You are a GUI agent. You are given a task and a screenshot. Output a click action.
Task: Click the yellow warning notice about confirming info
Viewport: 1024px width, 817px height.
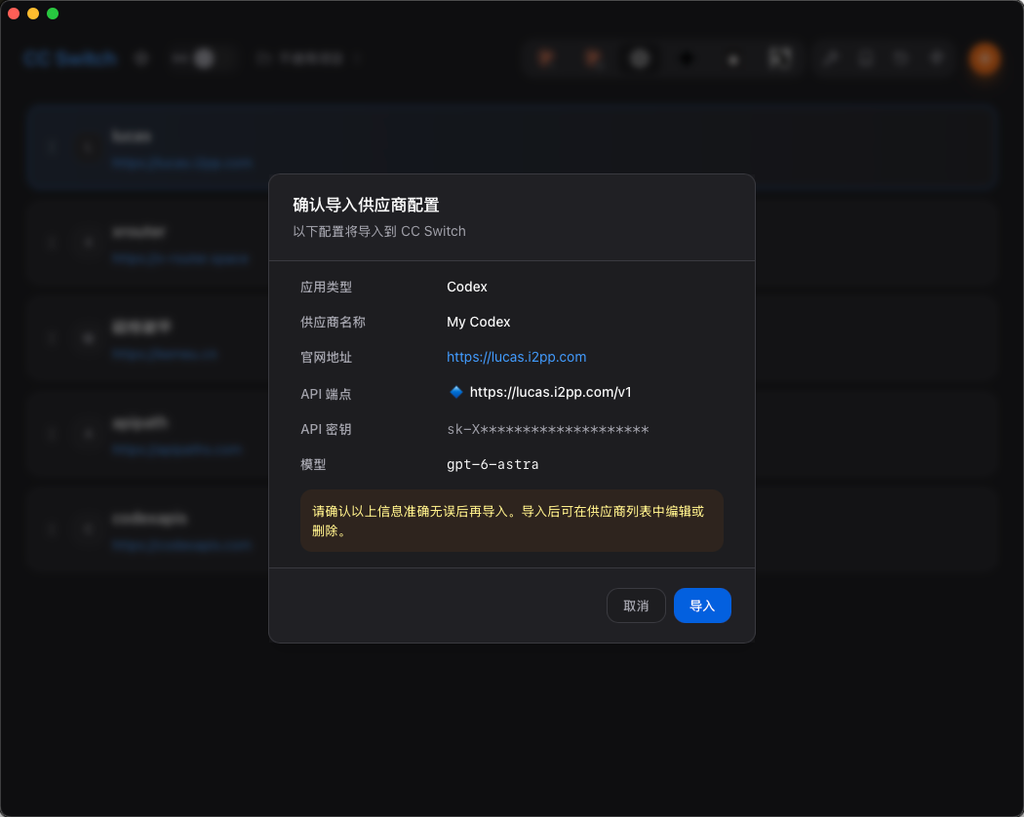pos(511,521)
